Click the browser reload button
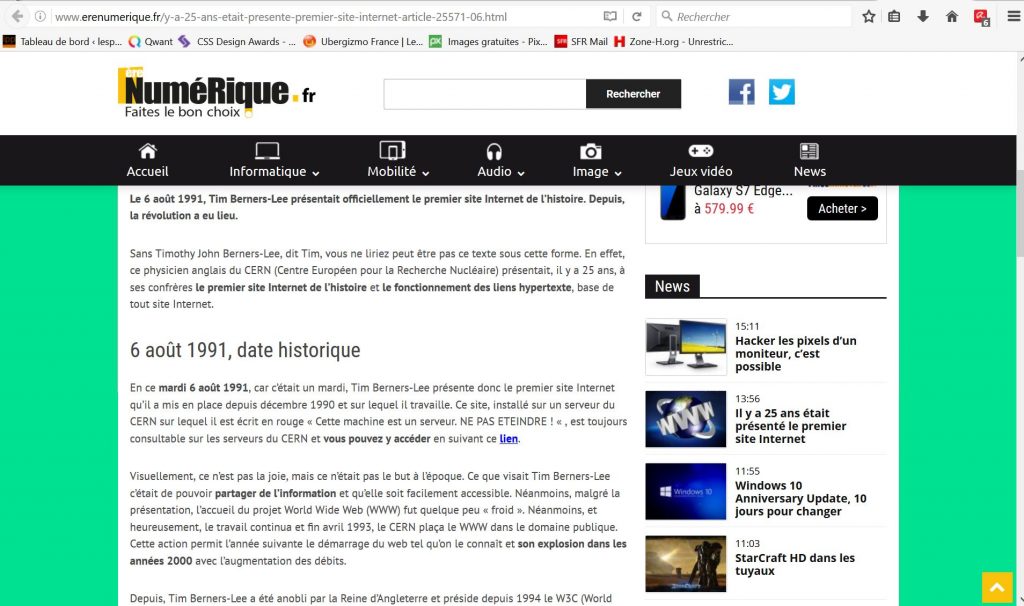The height and width of the screenshot is (606, 1024). point(636,17)
